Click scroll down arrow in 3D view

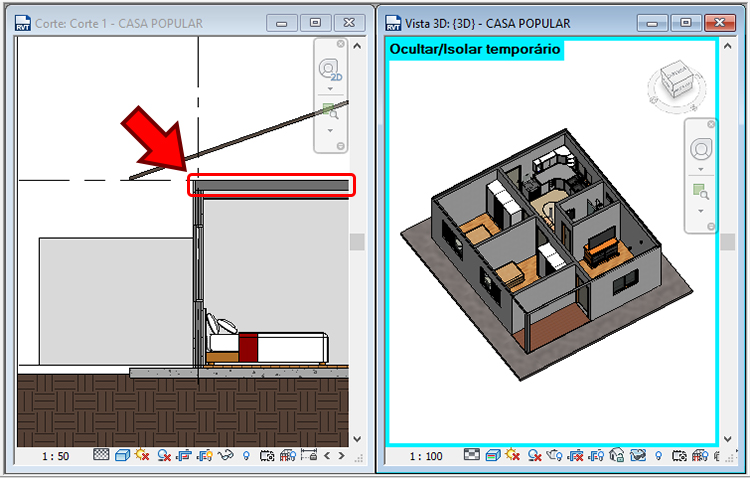pyautogui.click(x=728, y=438)
